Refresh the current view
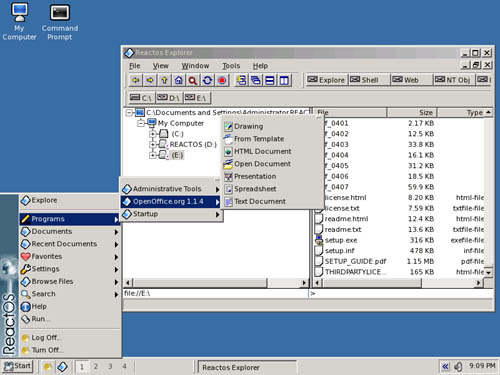This screenshot has height=375, width=500. point(207,80)
